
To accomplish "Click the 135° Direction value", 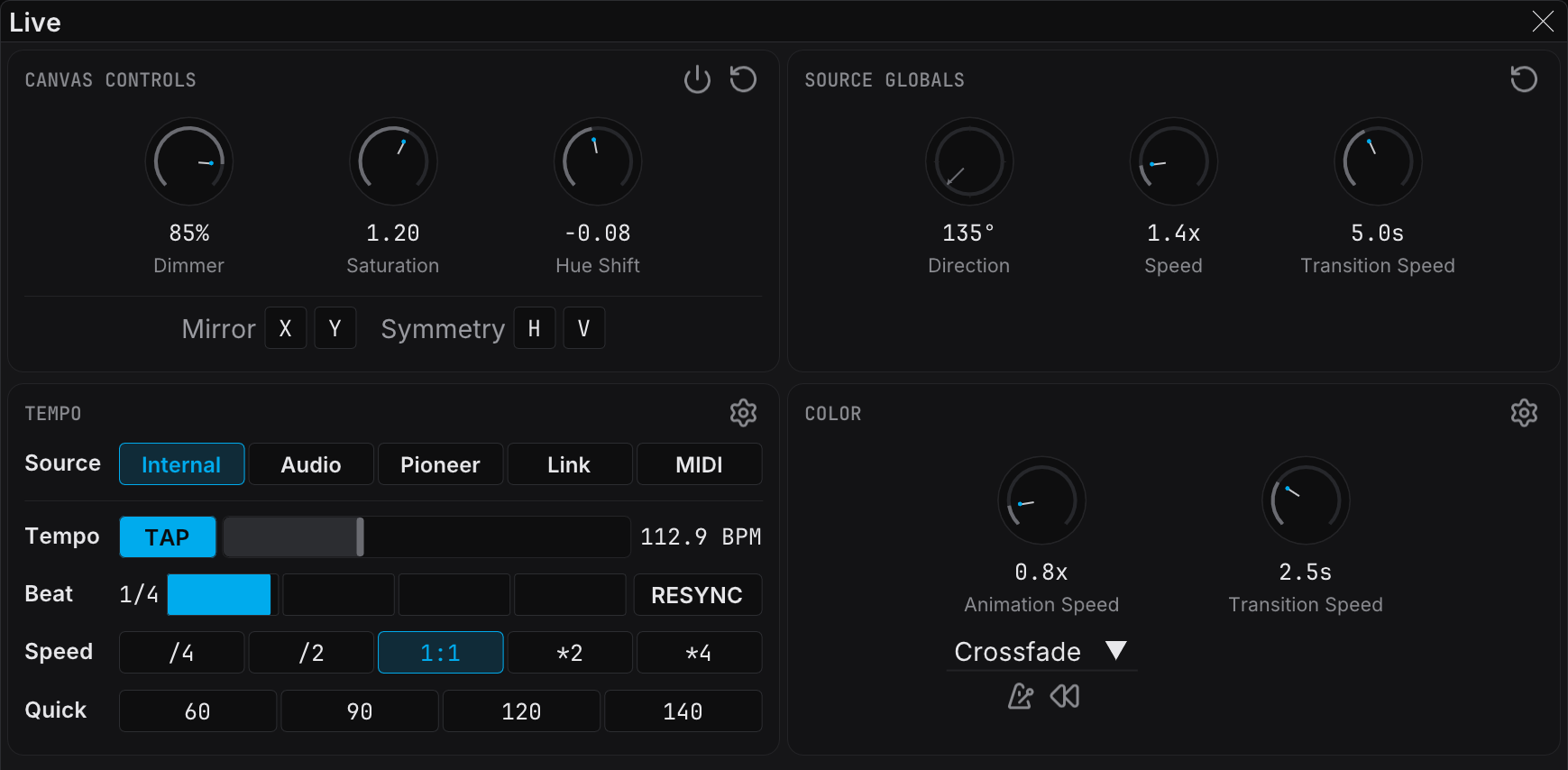I will click(x=968, y=234).
